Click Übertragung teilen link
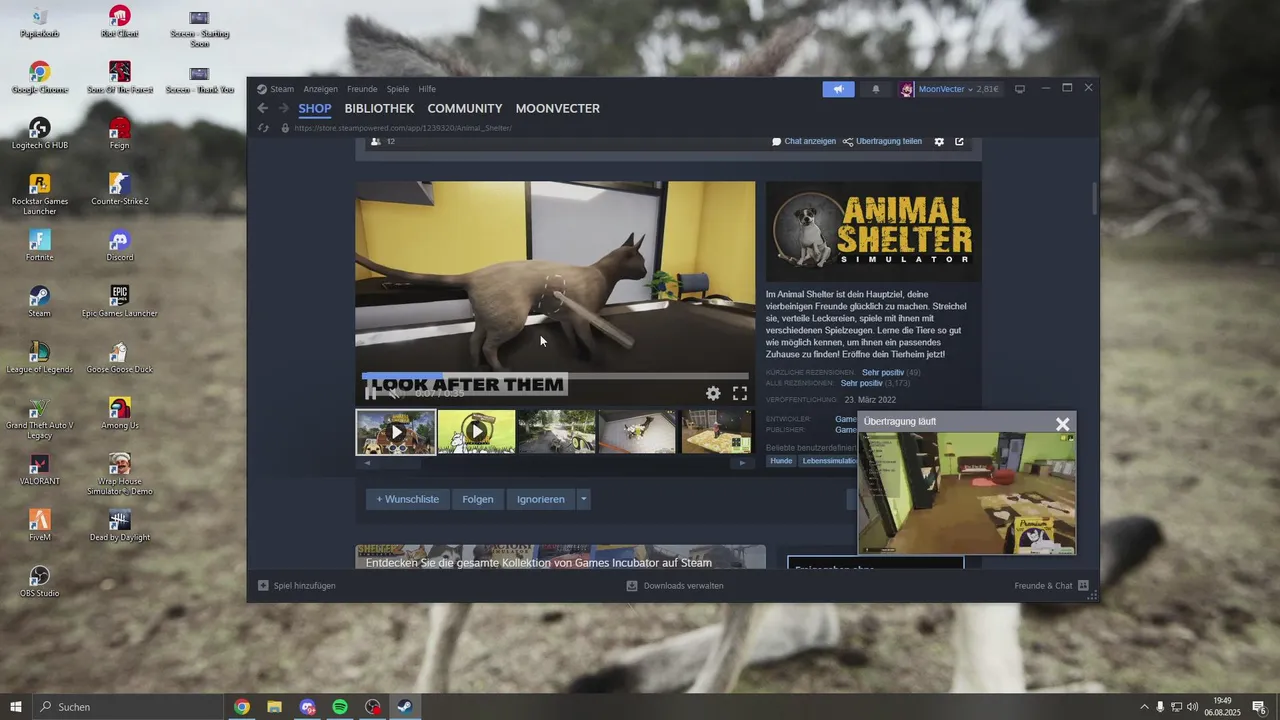The image size is (1280, 720). pyautogui.click(x=882, y=142)
